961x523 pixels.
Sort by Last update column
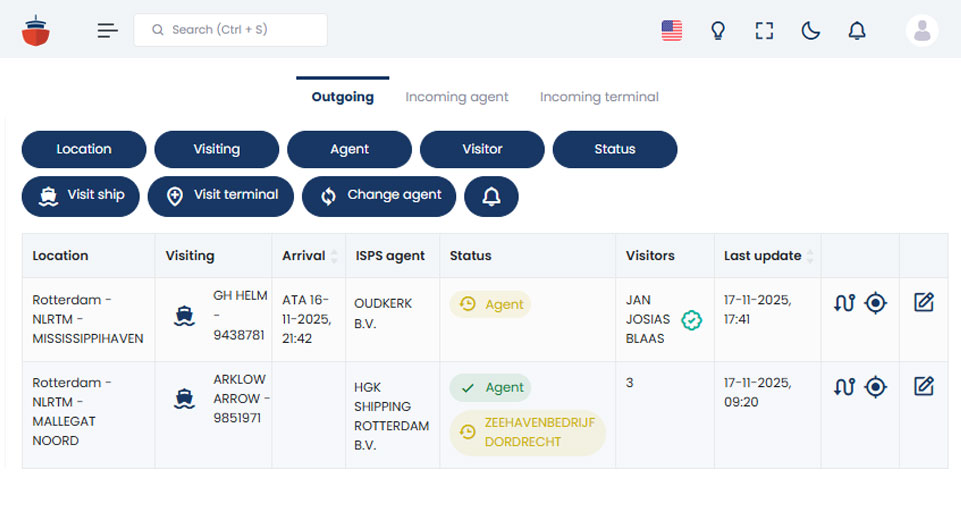coord(811,256)
